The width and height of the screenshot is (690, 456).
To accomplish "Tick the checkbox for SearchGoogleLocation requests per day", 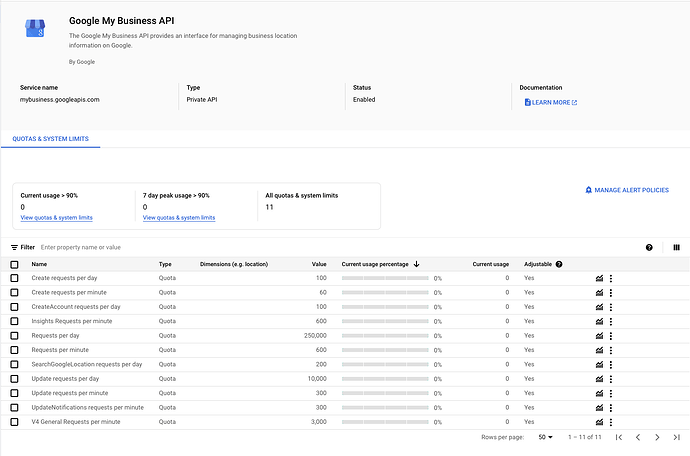I will click(14, 364).
